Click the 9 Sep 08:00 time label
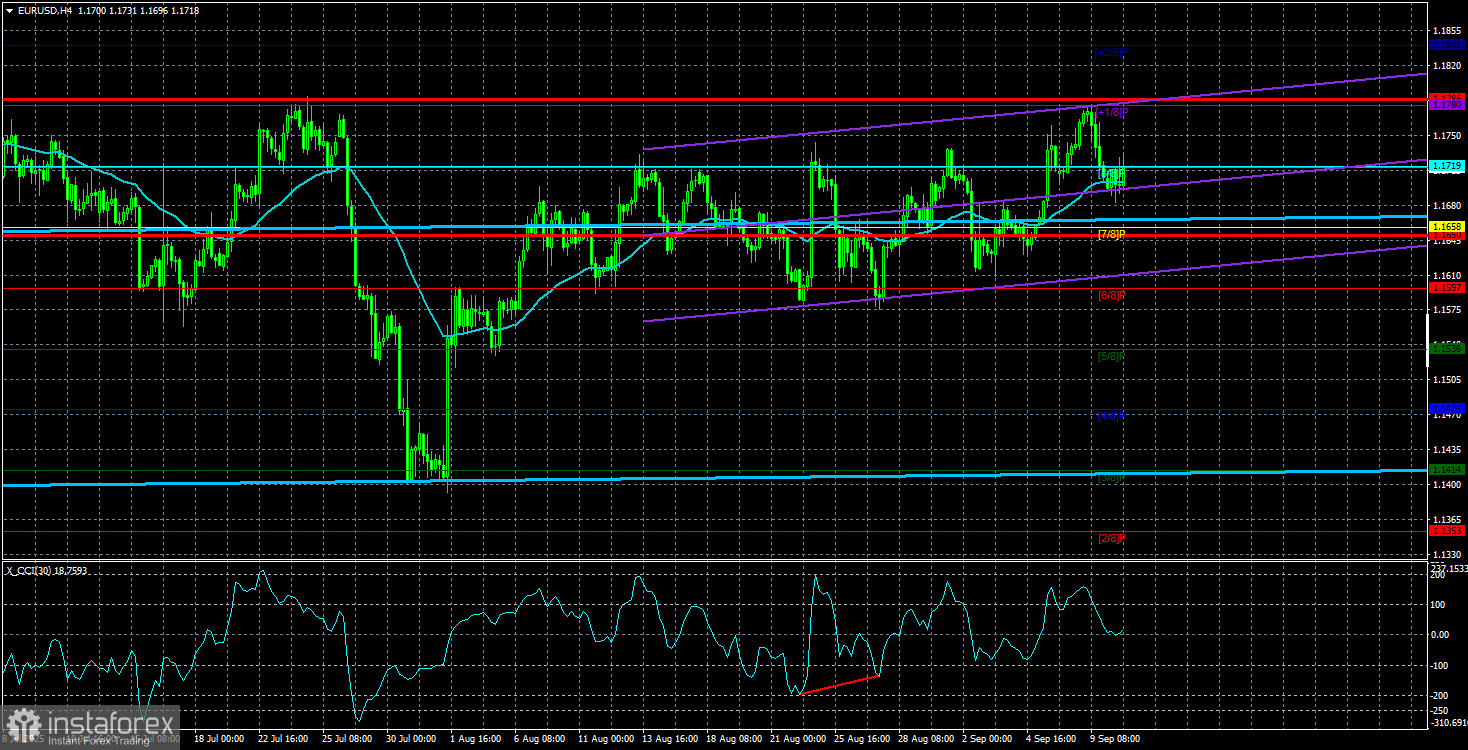 (x=1114, y=739)
